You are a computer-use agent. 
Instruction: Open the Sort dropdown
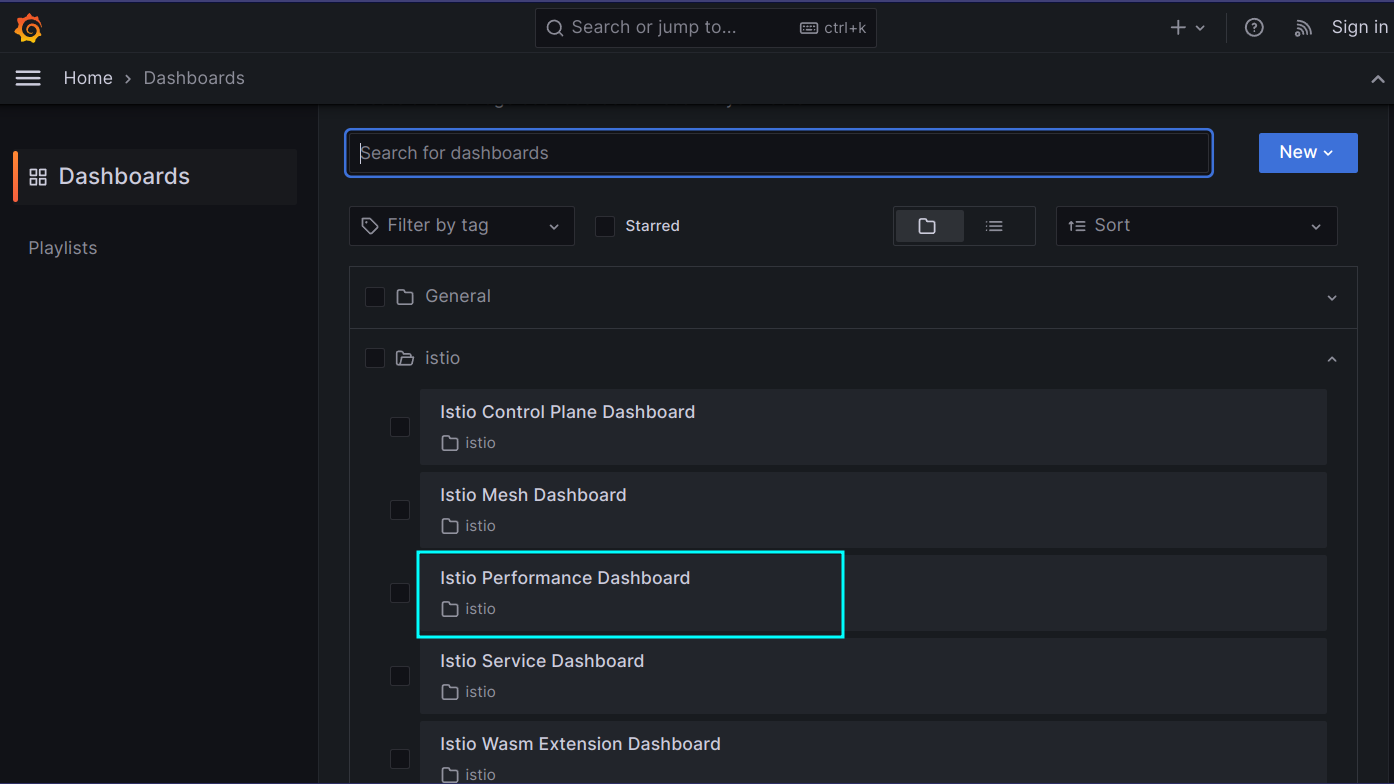coord(1196,226)
